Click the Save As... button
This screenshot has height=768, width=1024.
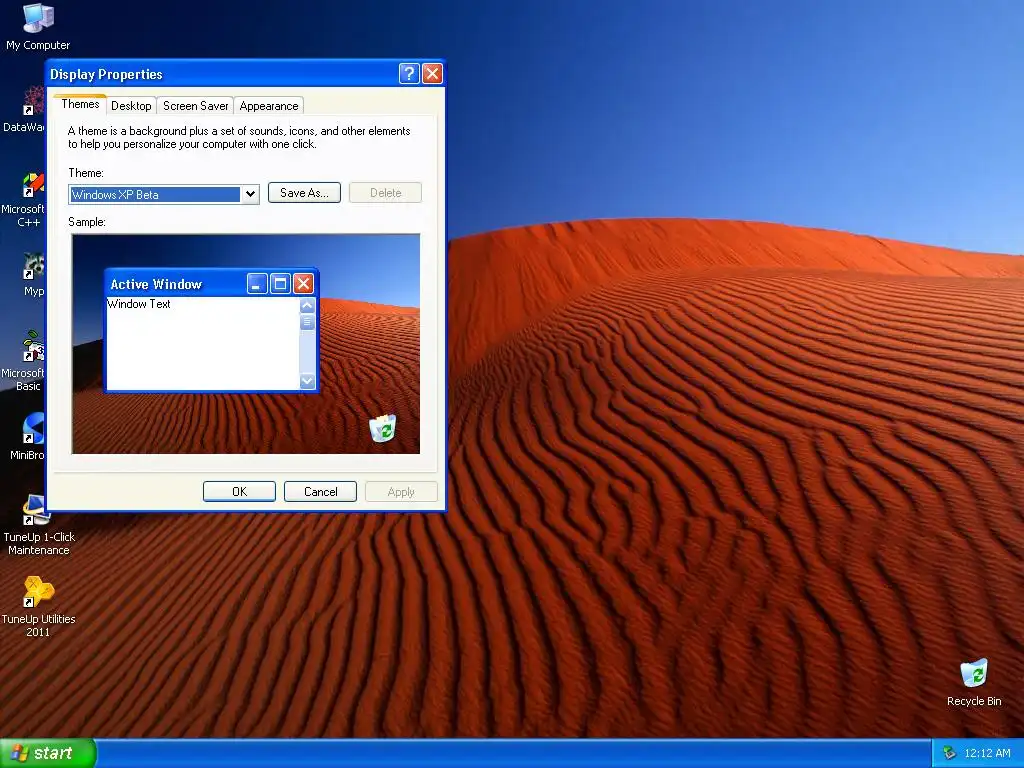point(304,193)
